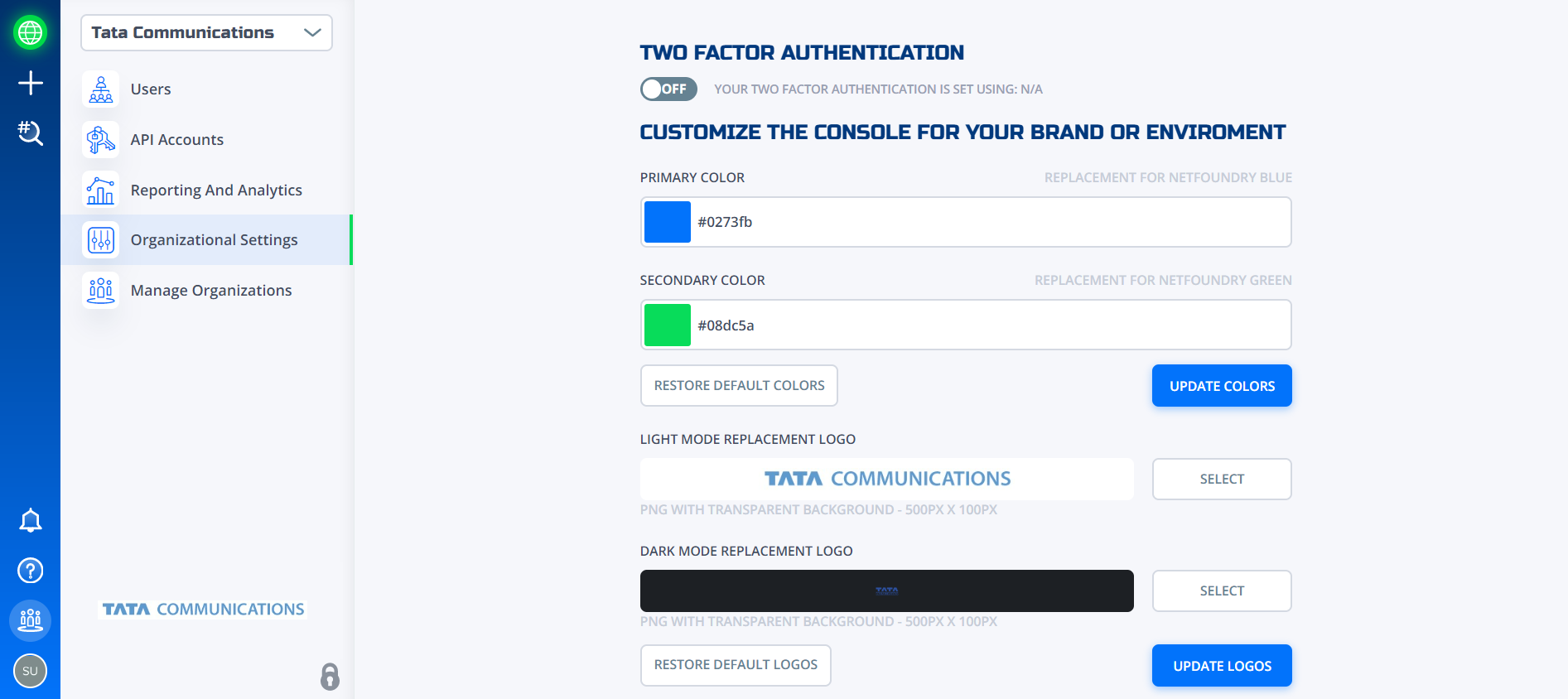Click the padlock icon at menu bottom
1568x699 pixels.
330,676
